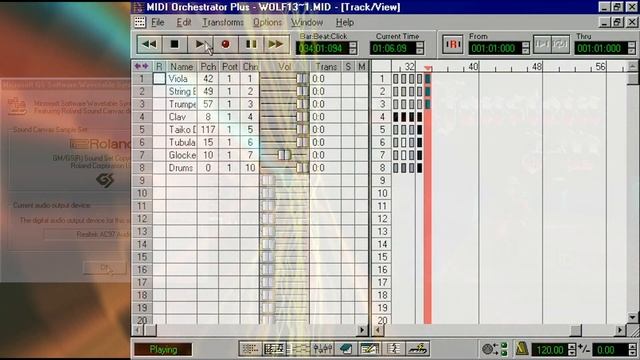This screenshot has width=640, height=360.
Task: Adjust the Bar:Beat:Click spinner arrows
Action: [x=353, y=48]
